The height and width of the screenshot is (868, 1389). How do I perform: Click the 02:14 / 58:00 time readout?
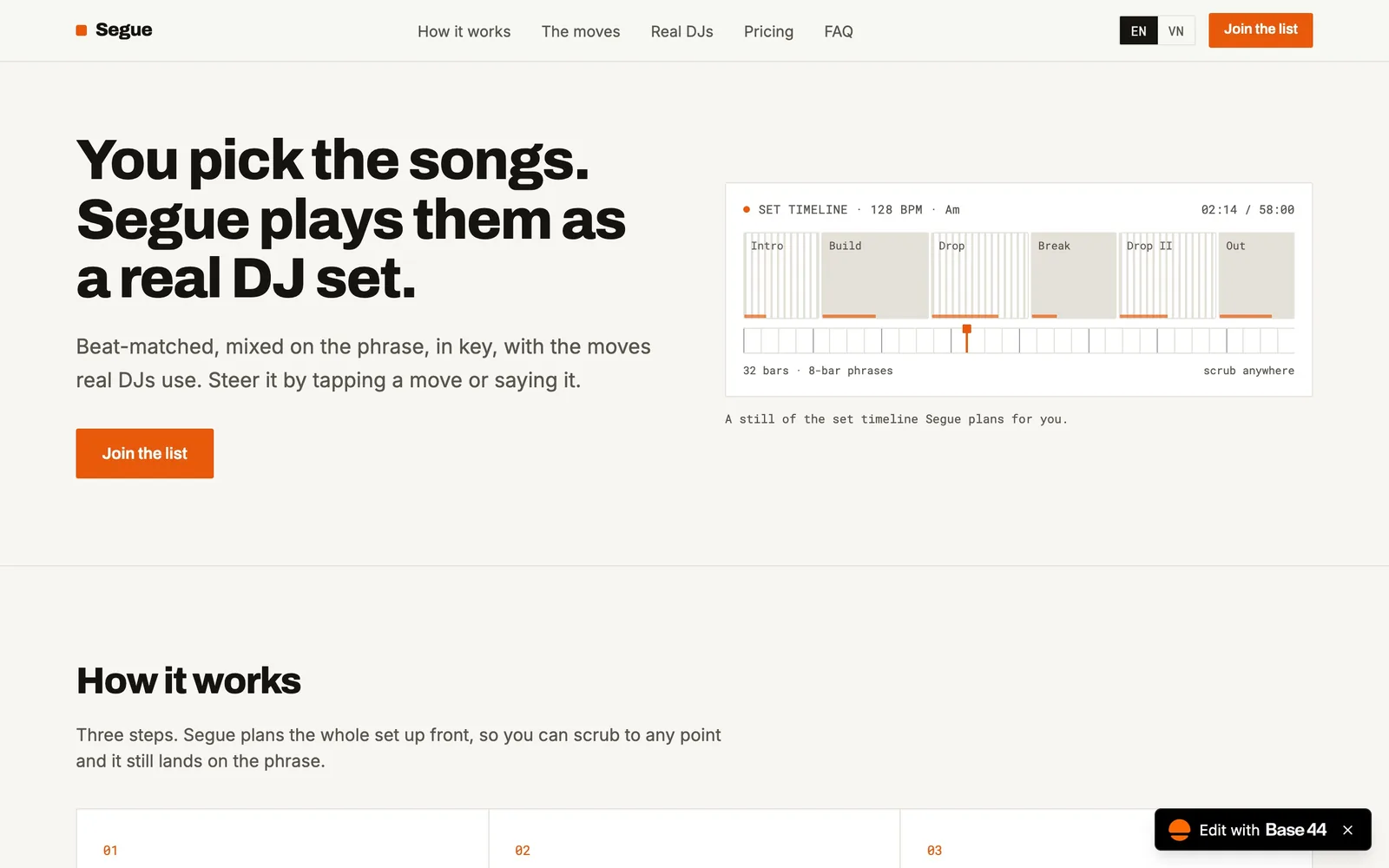[1247, 210]
